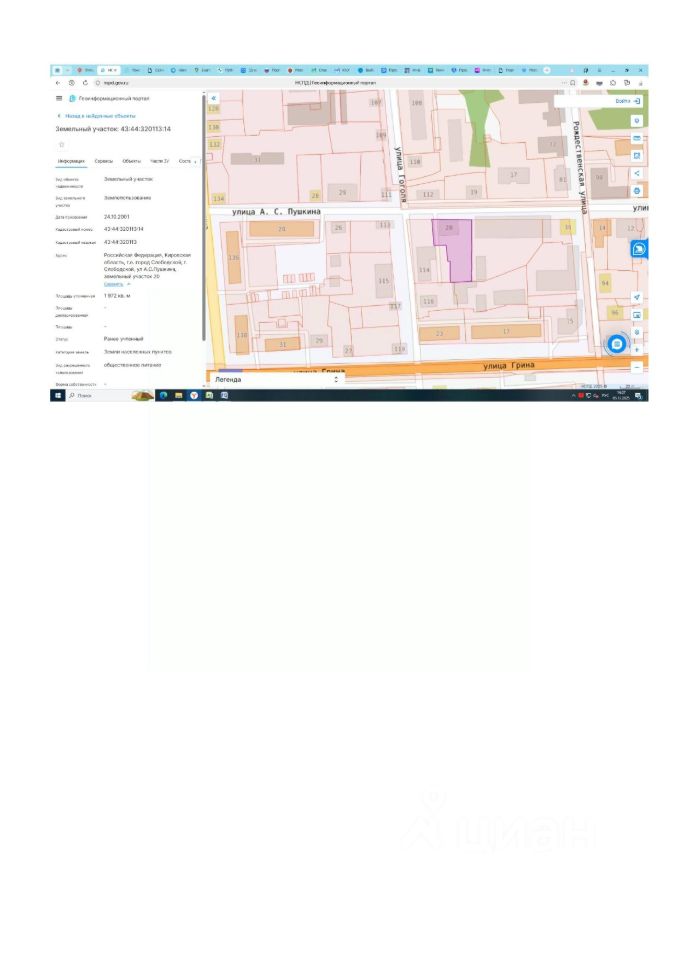Open the Информация tab
This screenshot has height=960, width=678.
[x=71, y=161]
